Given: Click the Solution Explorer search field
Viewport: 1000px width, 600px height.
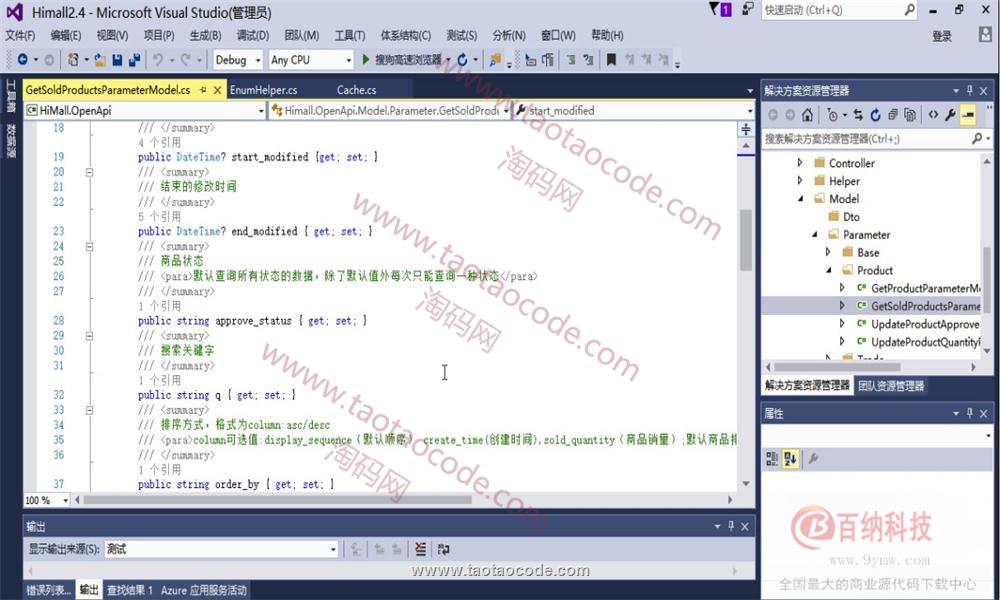Looking at the screenshot, I should click(x=865, y=139).
